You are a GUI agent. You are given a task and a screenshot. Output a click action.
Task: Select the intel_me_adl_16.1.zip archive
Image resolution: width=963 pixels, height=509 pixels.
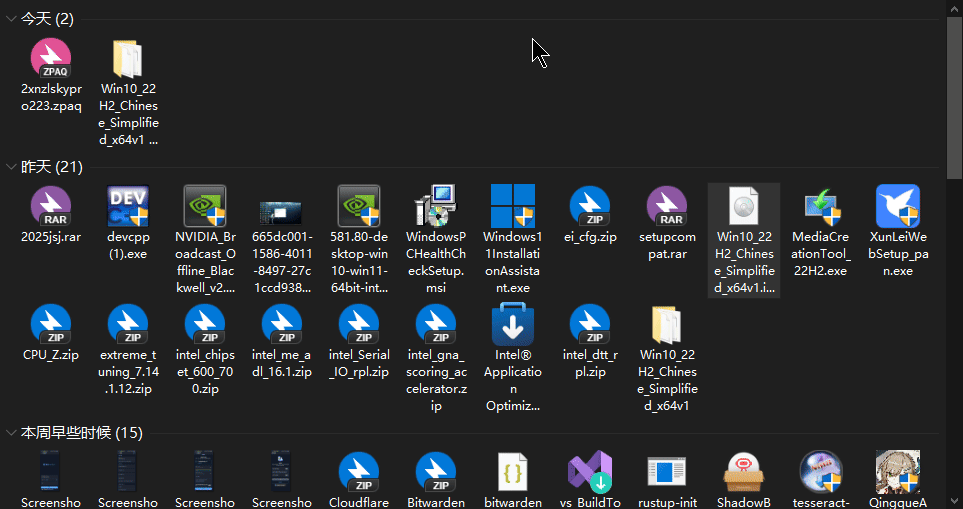pyautogui.click(x=282, y=326)
